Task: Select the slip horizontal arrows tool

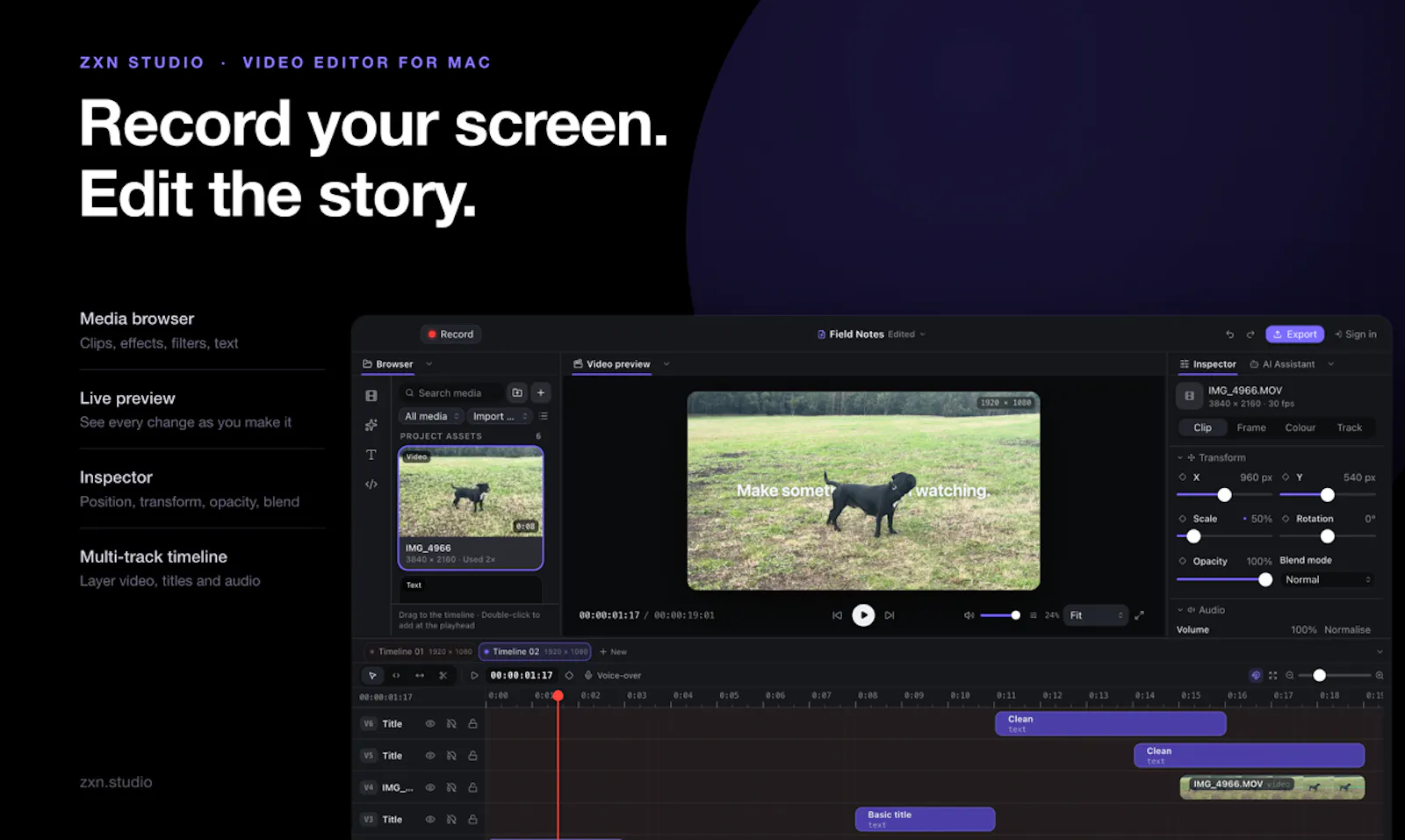Action: pyautogui.click(x=420, y=675)
